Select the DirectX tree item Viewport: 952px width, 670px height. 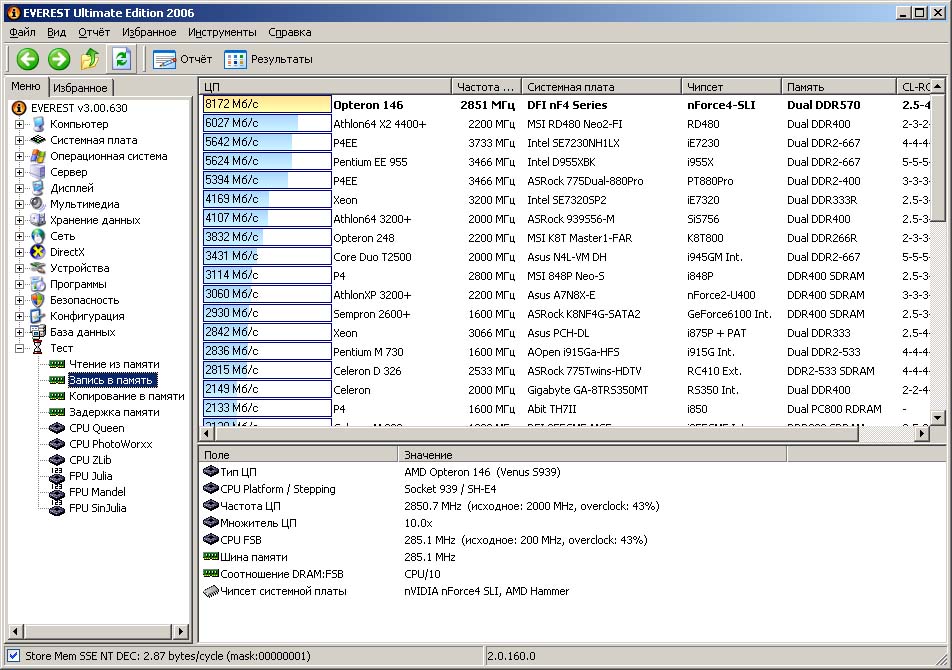coord(67,252)
